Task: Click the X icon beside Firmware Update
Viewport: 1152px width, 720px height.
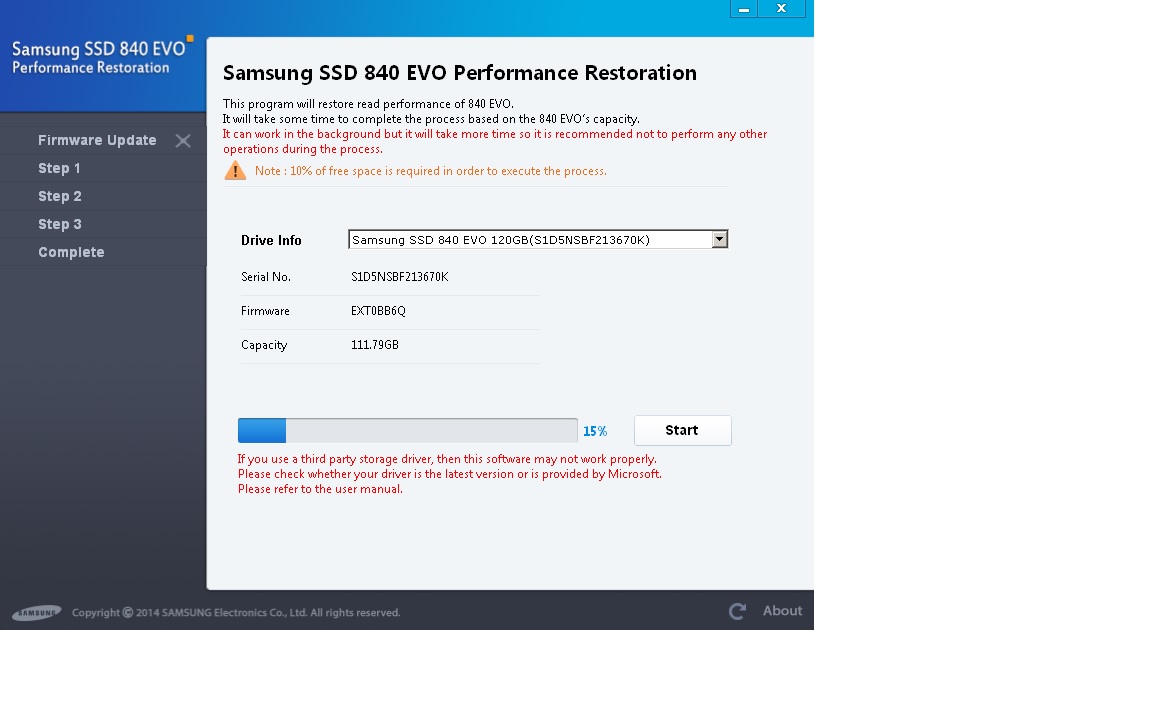Action: tap(183, 141)
